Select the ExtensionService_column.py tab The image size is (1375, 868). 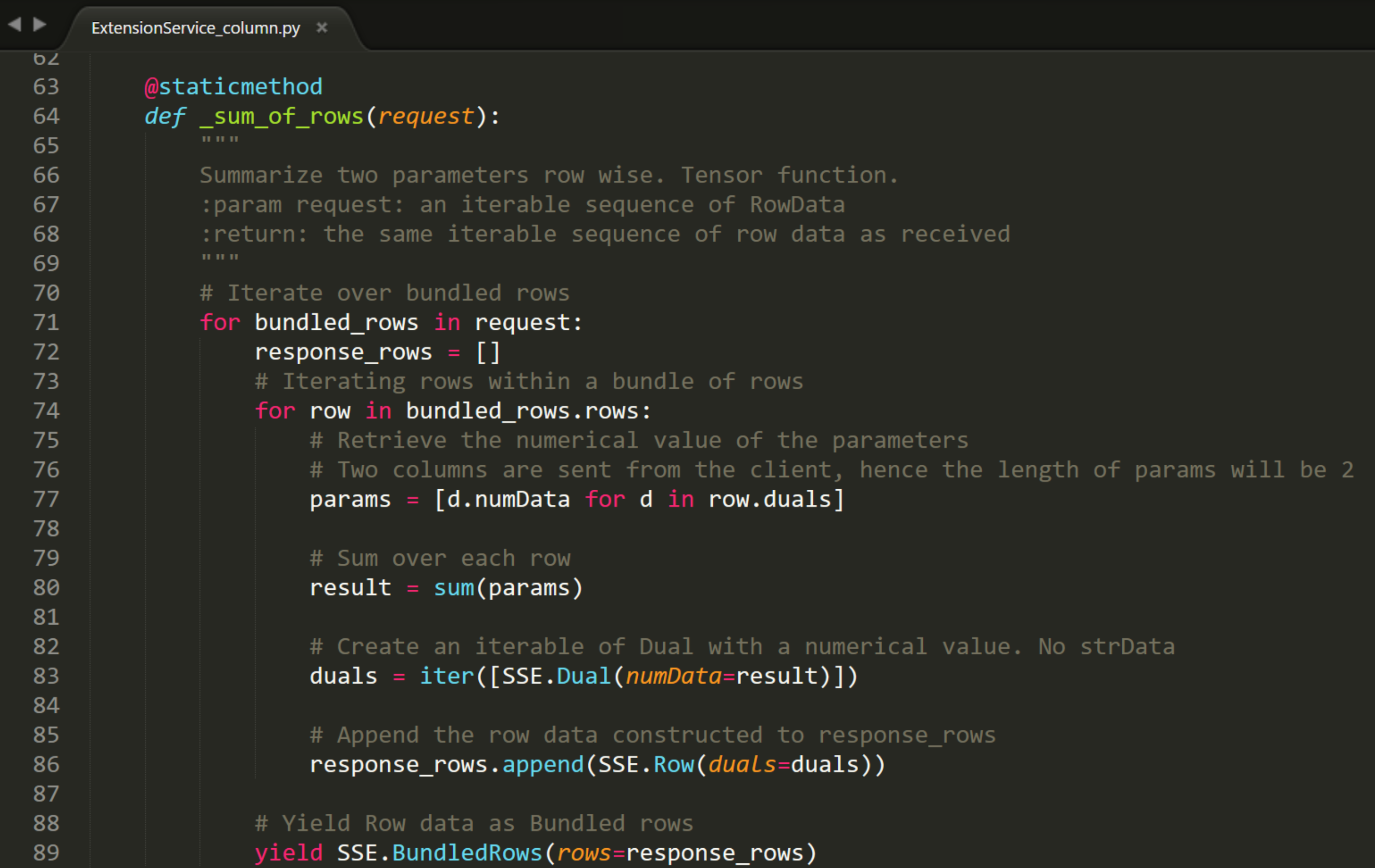click(195, 28)
